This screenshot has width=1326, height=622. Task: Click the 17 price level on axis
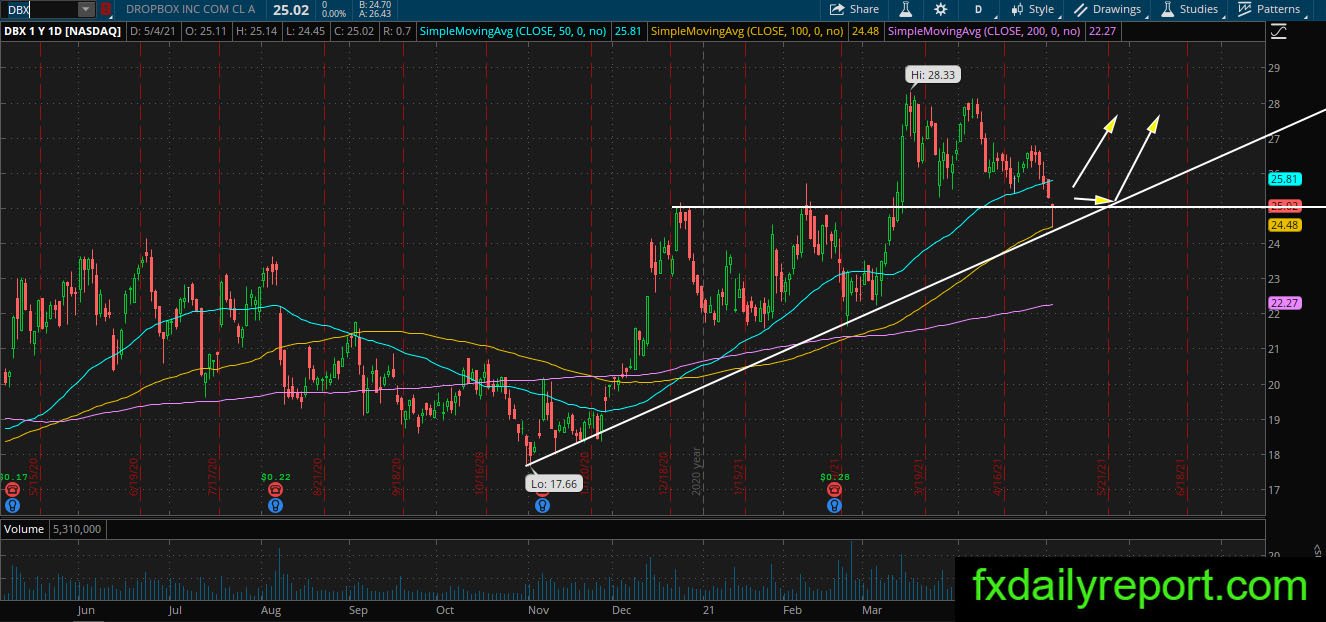[1274, 490]
